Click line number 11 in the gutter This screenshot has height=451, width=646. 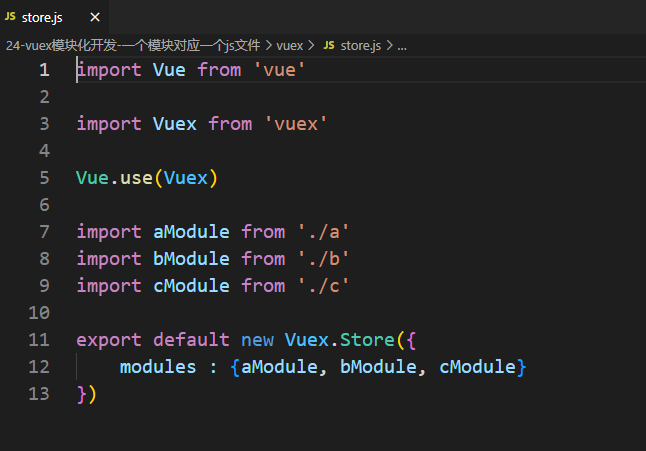coord(39,340)
